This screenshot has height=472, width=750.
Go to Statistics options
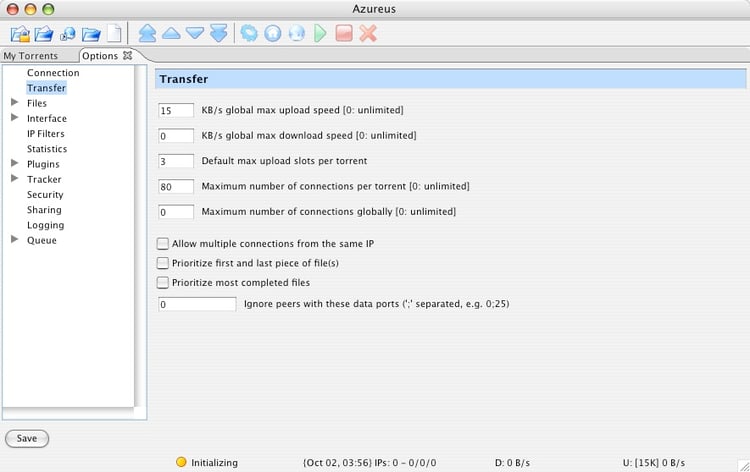(x=47, y=149)
